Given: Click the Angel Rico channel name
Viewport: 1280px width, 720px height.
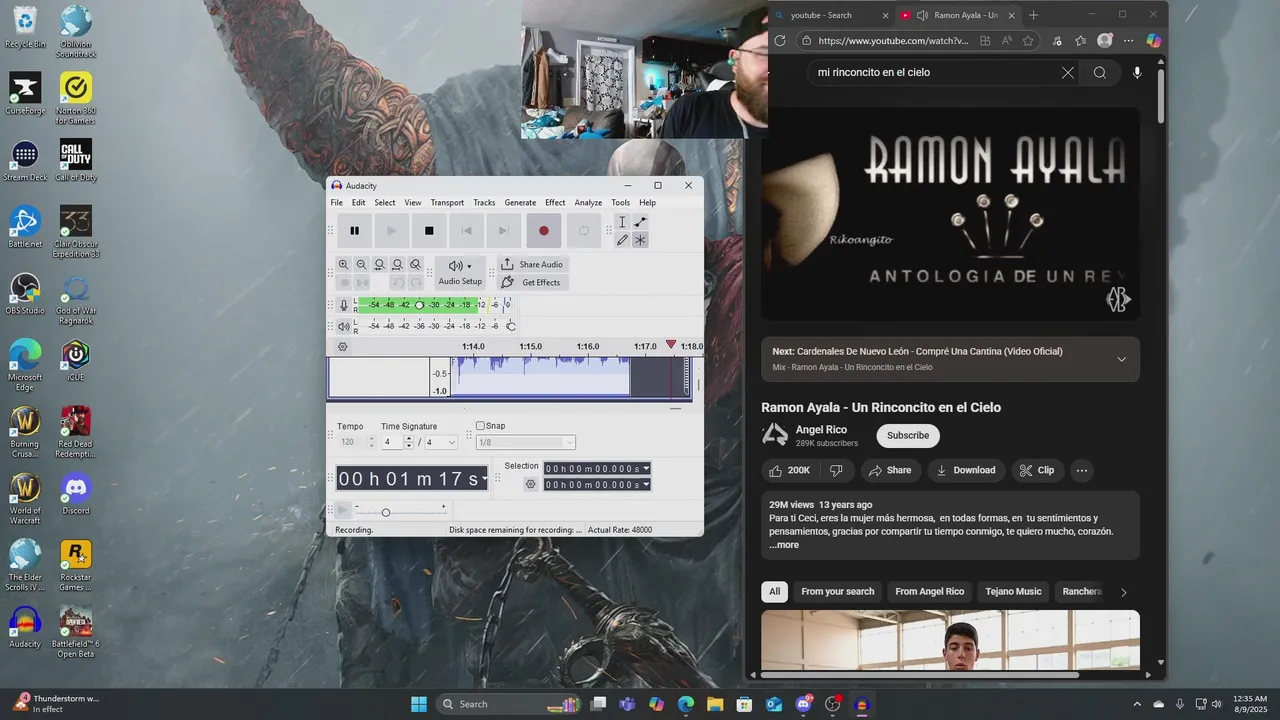Looking at the screenshot, I should click(x=821, y=430).
